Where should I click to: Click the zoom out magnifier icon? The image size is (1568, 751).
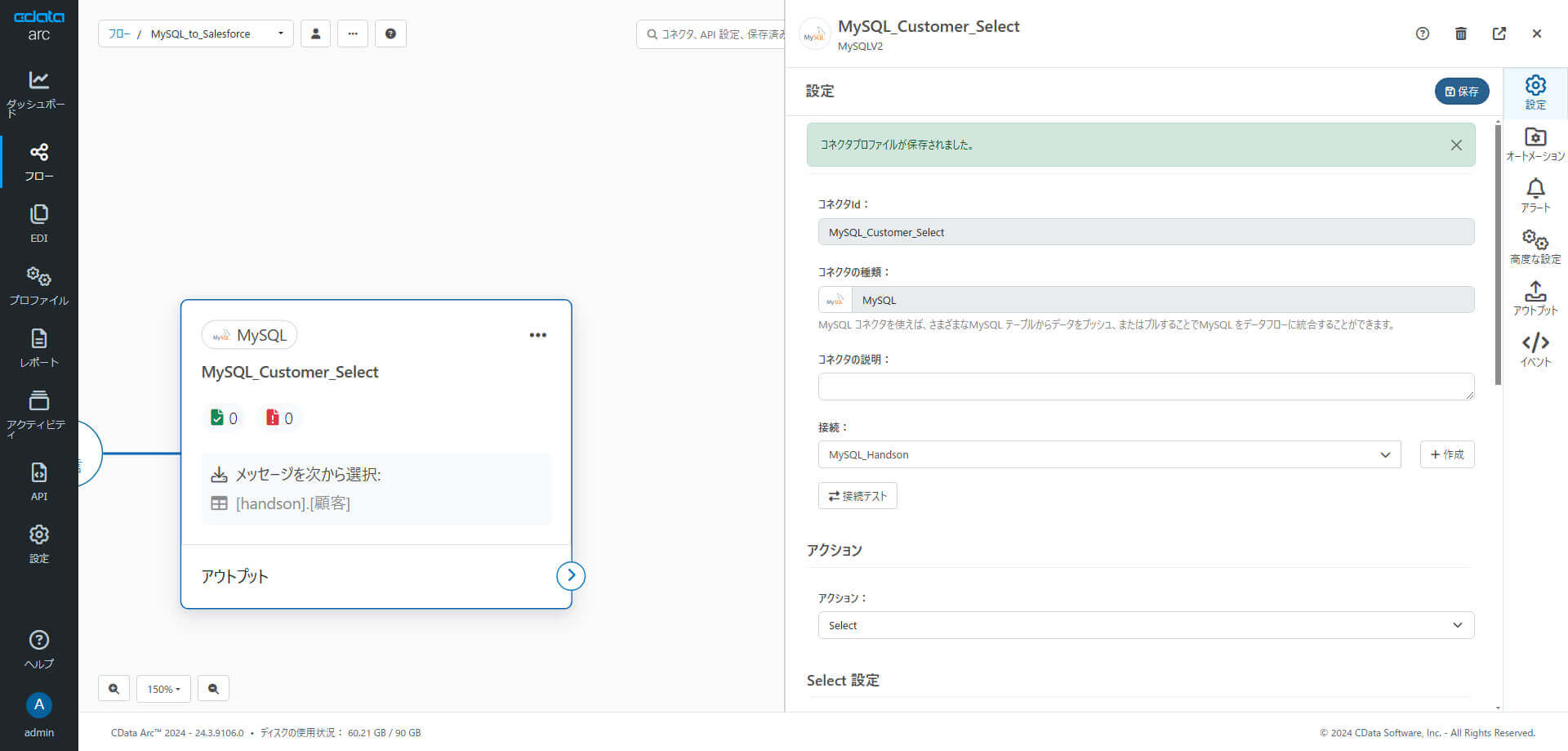(x=213, y=689)
